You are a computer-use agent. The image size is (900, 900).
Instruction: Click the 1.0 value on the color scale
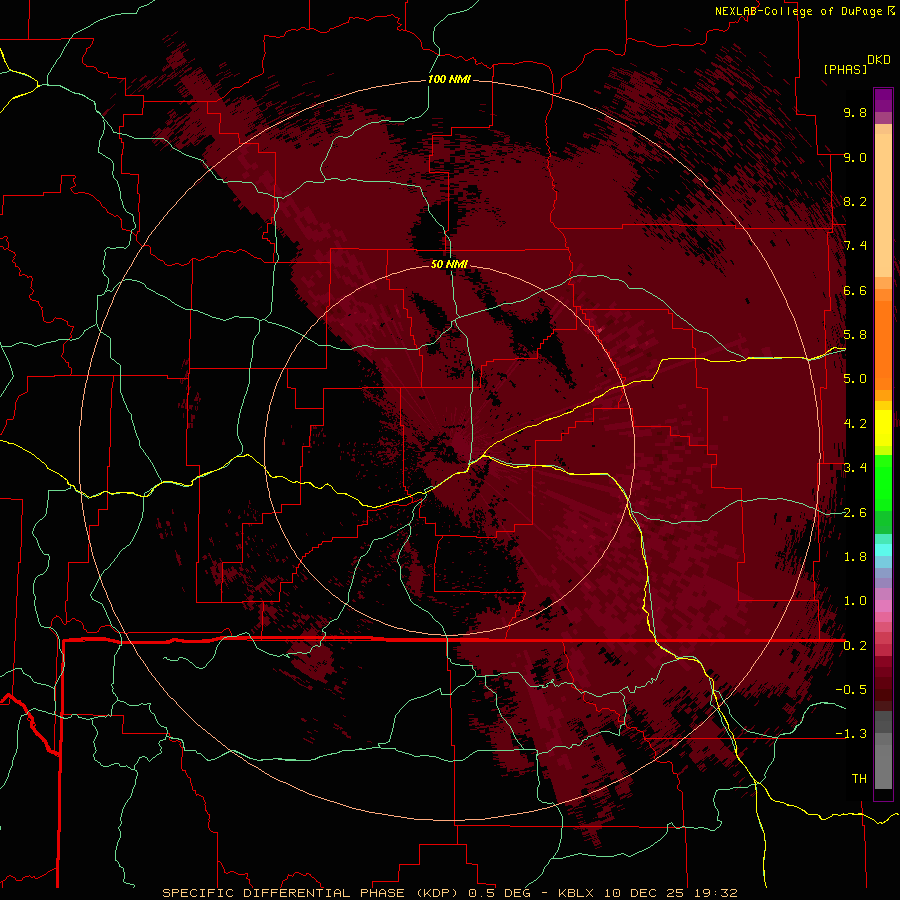pos(855,601)
